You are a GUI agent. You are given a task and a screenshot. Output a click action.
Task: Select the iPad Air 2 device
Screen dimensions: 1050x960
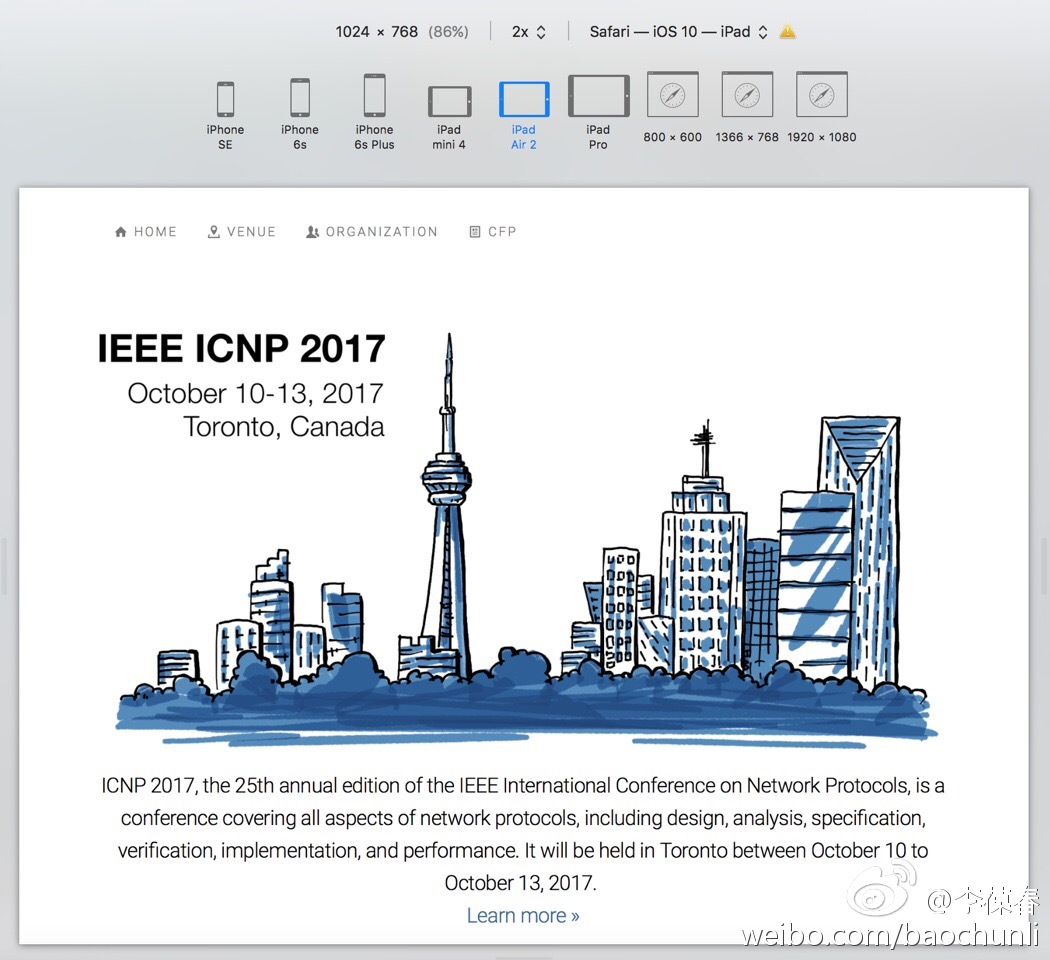[524, 101]
